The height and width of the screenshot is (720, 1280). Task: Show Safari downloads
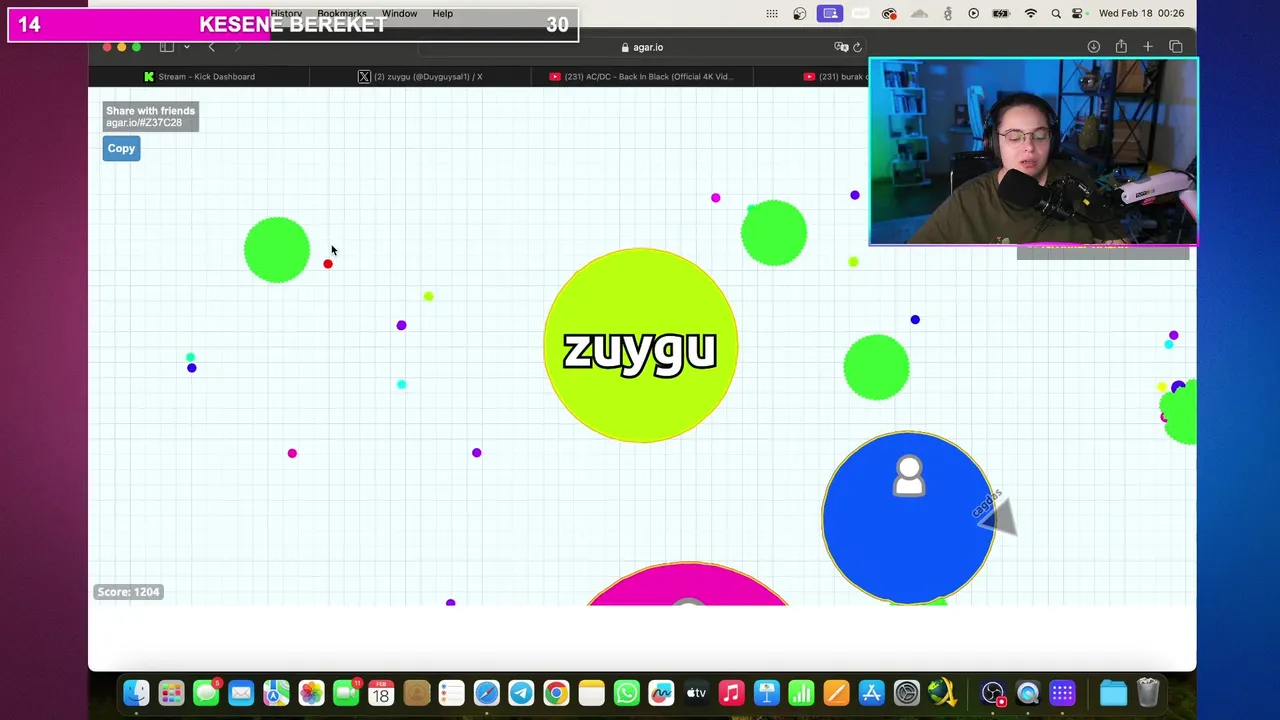point(1093,47)
